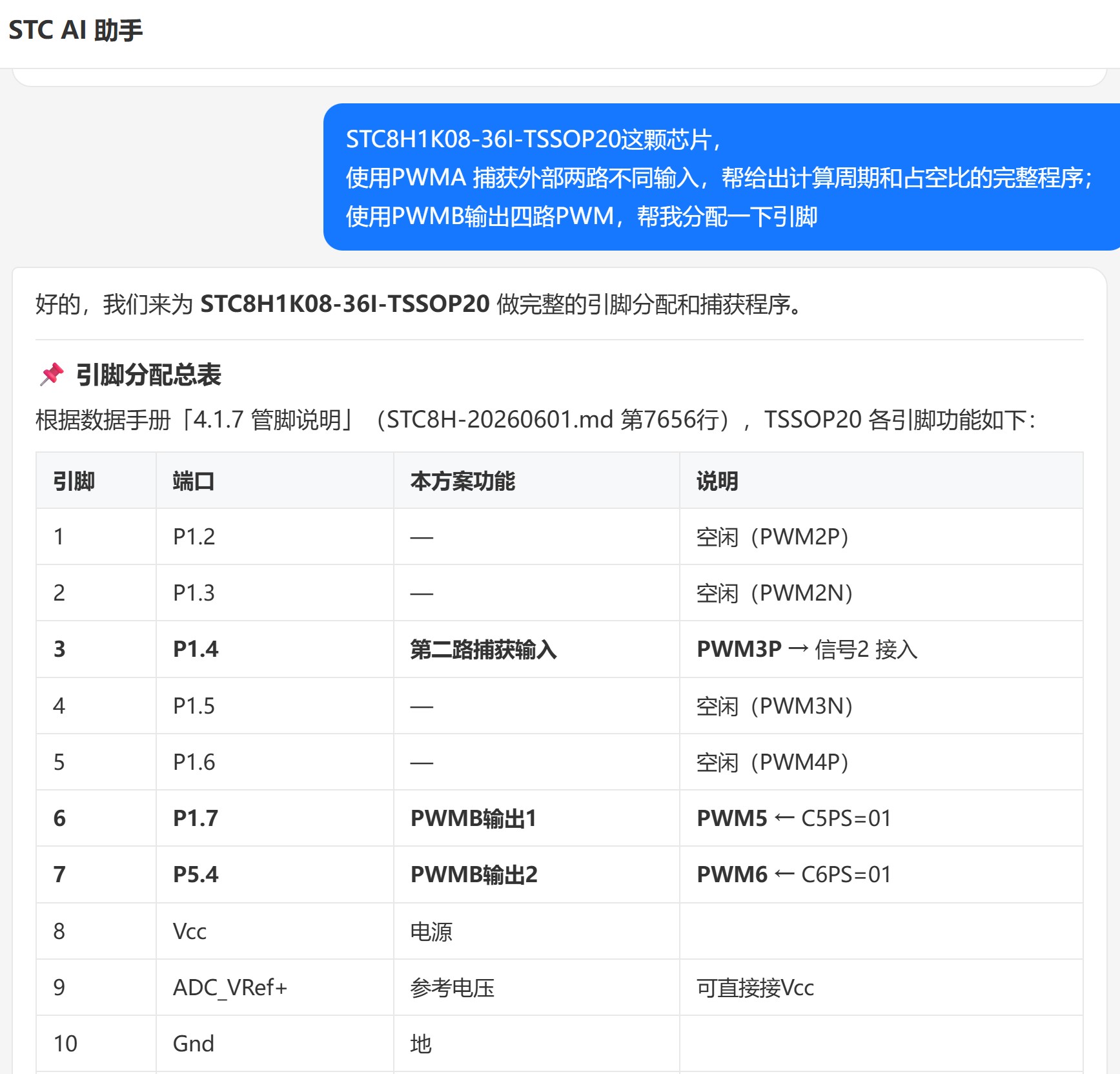Click the 引脚 column header
The height and width of the screenshot is (1074, 1120).
96,480
